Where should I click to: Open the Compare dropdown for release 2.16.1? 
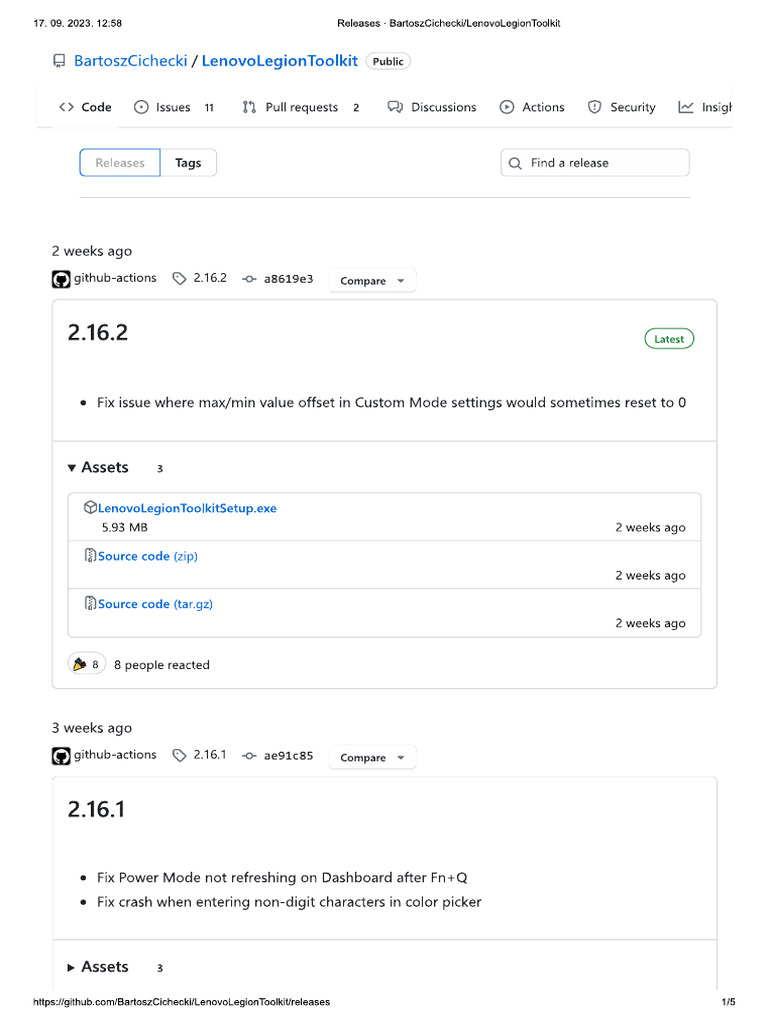point(372,758)
